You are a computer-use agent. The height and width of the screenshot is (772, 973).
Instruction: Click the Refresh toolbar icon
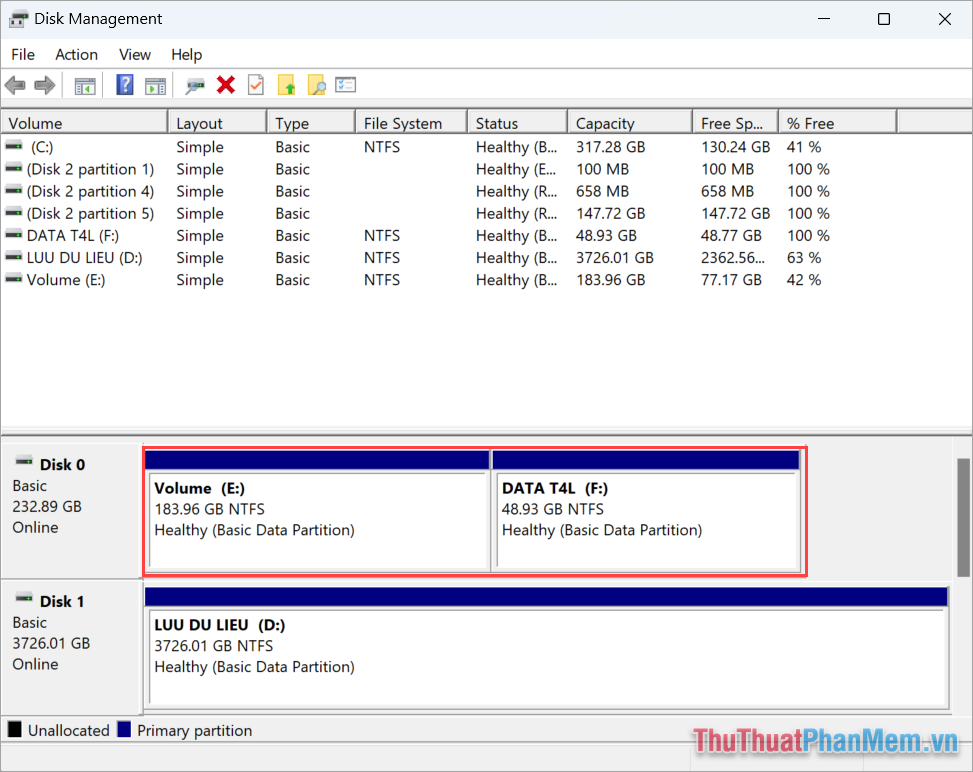196,85
